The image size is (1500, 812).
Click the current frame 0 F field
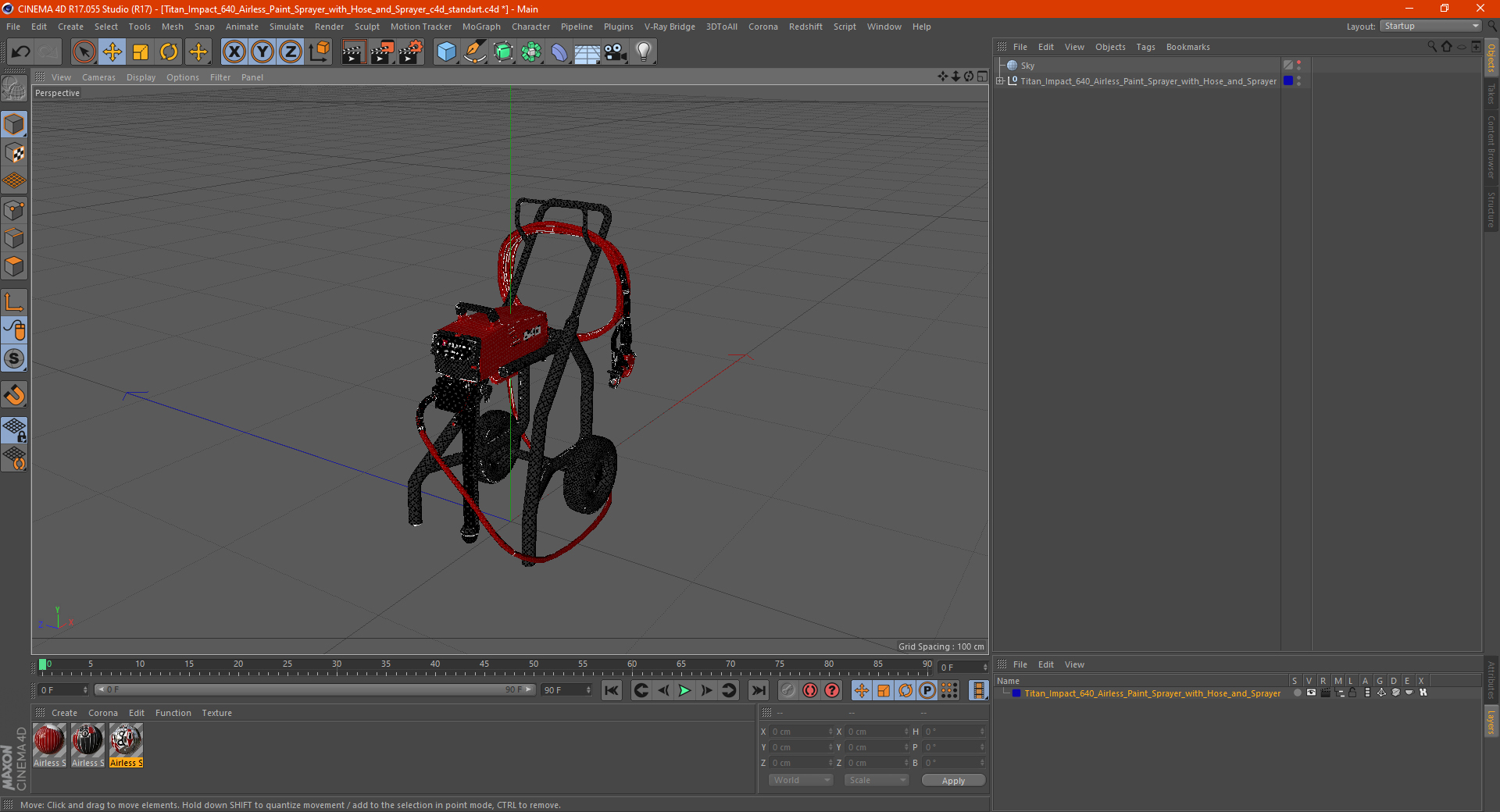tap(964, 668)
